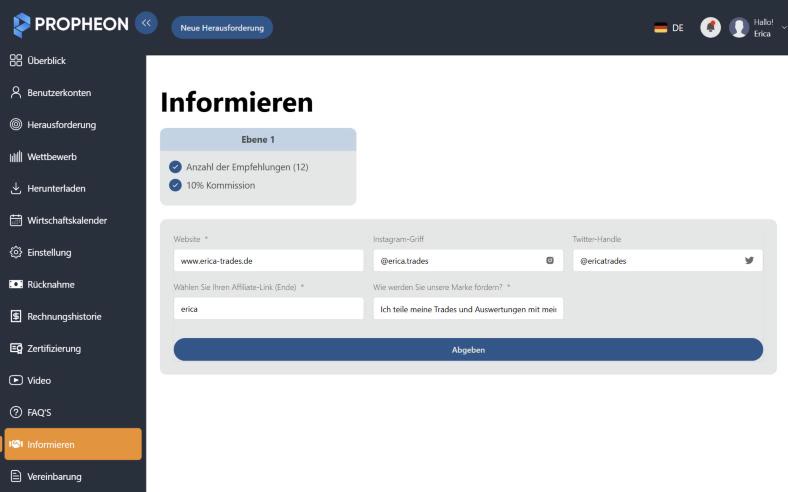Click the Twitter-Handle label
788x492 pixels.
click(597, 239)
